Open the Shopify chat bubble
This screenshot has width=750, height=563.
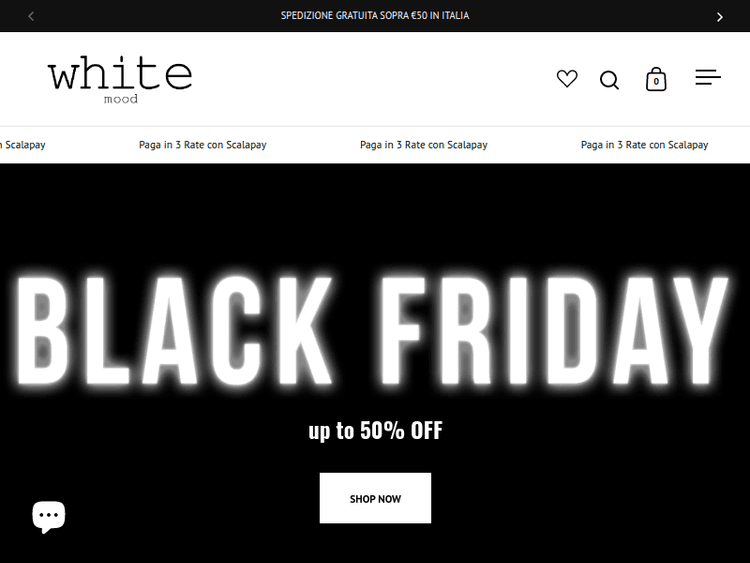pos(48,516)
